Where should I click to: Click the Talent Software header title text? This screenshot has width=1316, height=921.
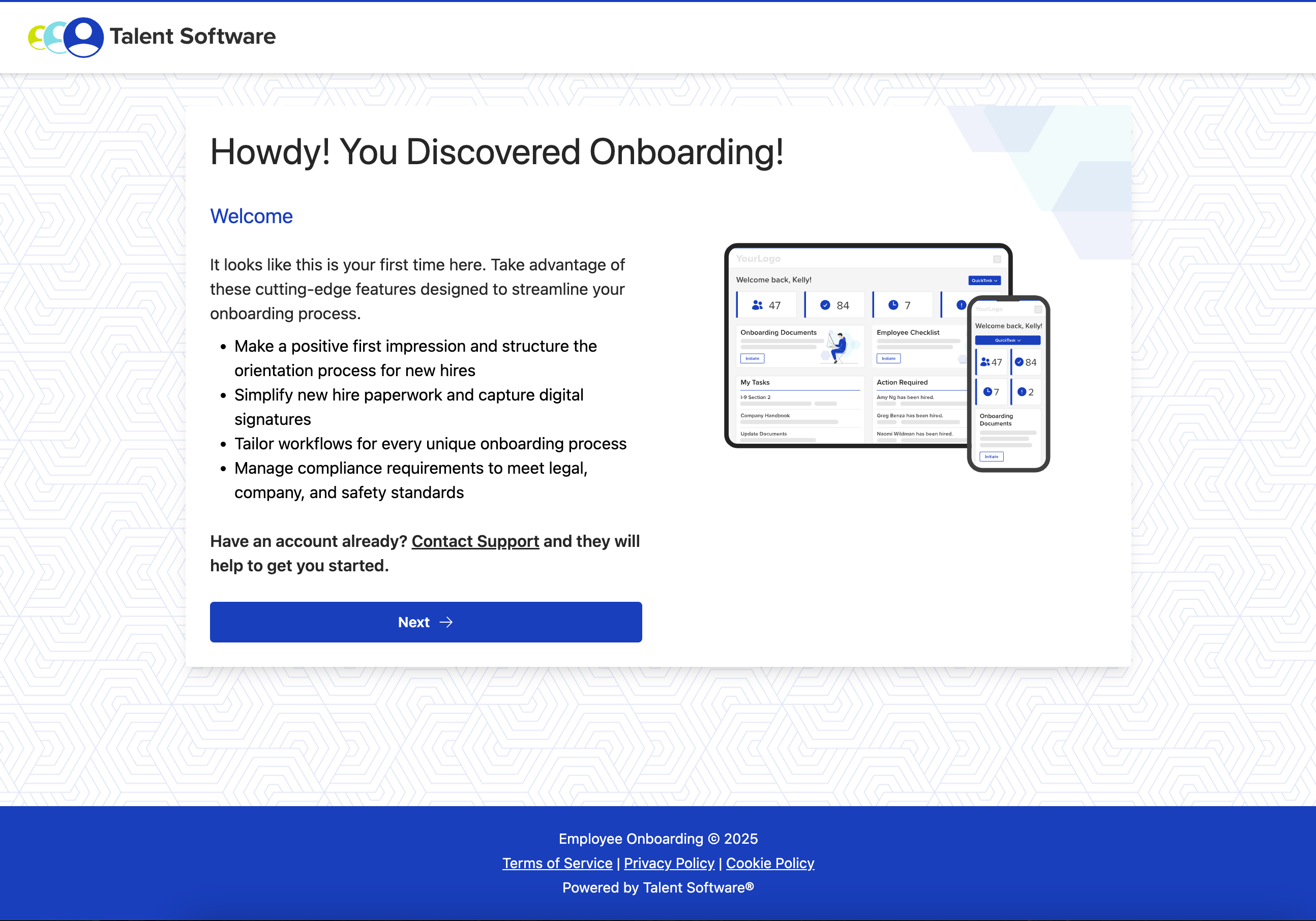[193, 37]
